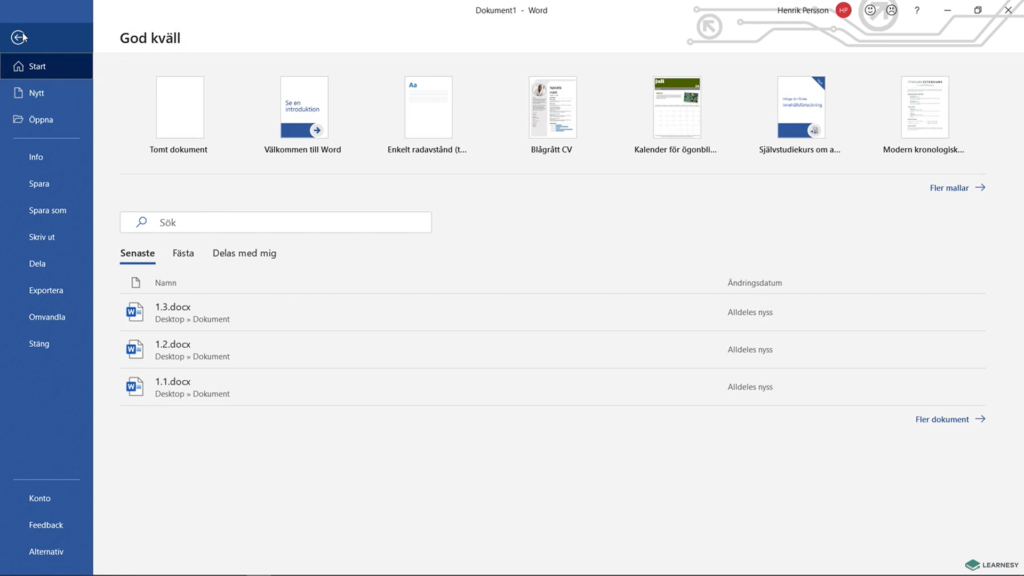Open the 1.3.docx file name

173,307
